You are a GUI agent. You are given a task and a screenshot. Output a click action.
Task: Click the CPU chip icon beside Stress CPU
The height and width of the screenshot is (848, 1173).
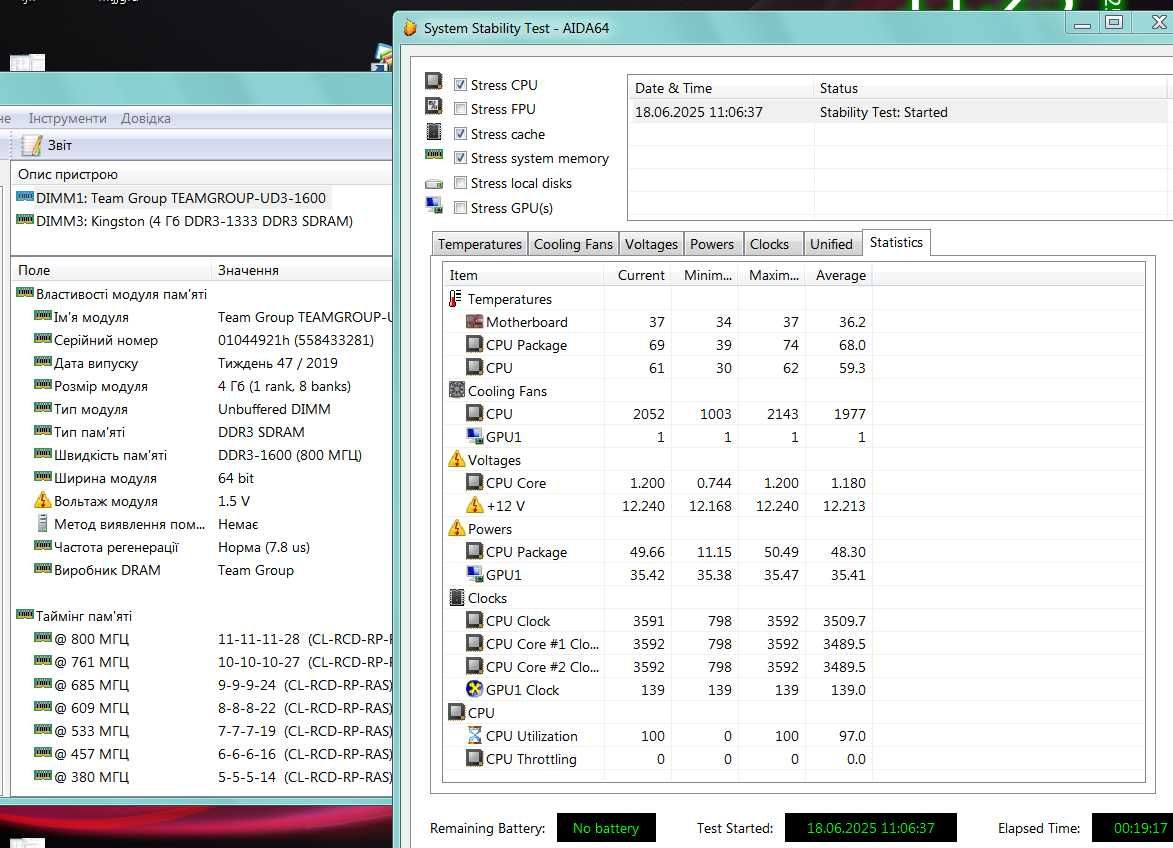(x=434, y=81)
